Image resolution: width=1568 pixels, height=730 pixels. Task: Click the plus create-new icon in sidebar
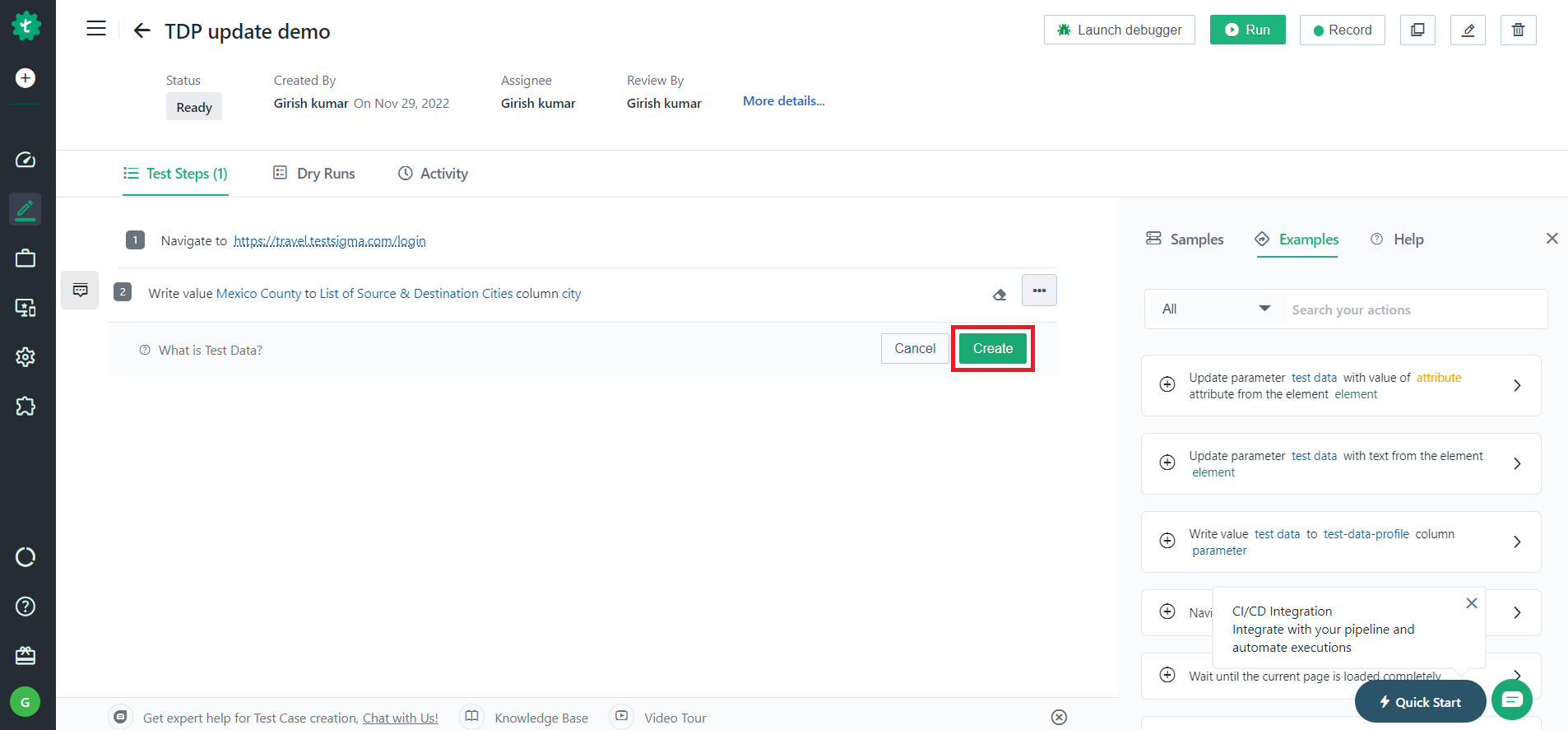pyautogui.click(x=26, y=78)
